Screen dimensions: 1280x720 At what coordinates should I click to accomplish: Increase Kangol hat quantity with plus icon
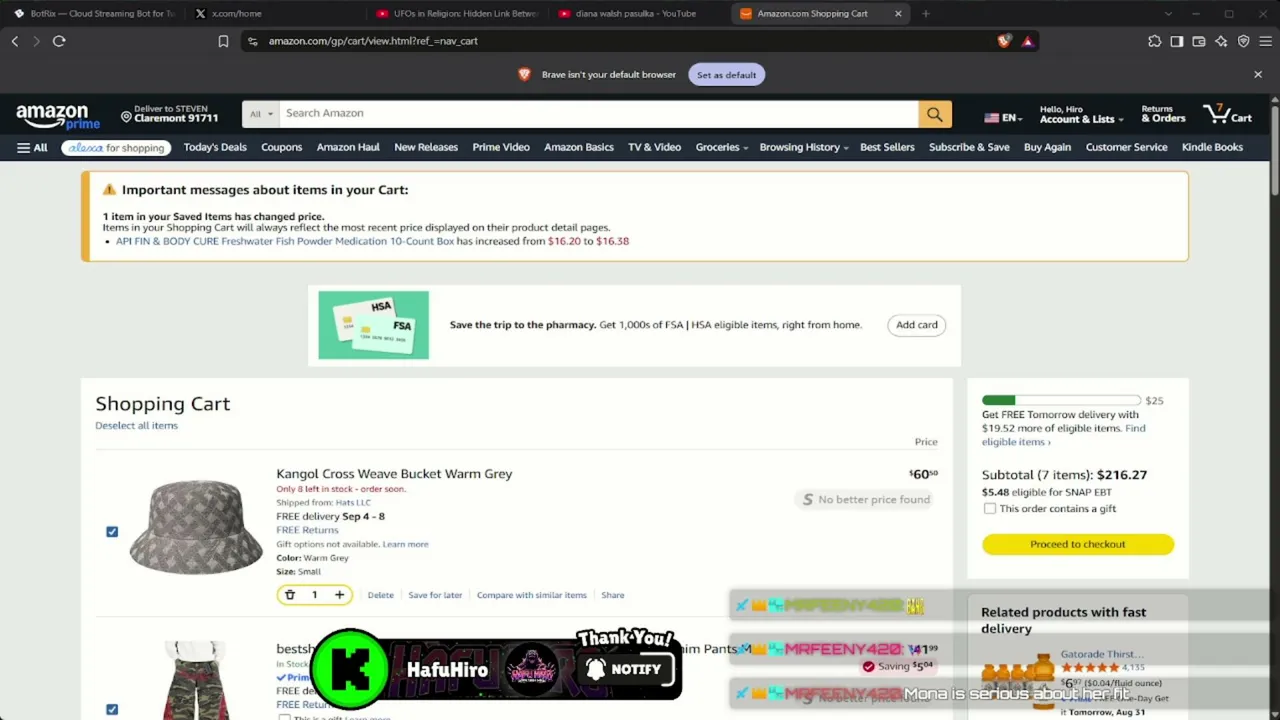click(x=339, y=595)
